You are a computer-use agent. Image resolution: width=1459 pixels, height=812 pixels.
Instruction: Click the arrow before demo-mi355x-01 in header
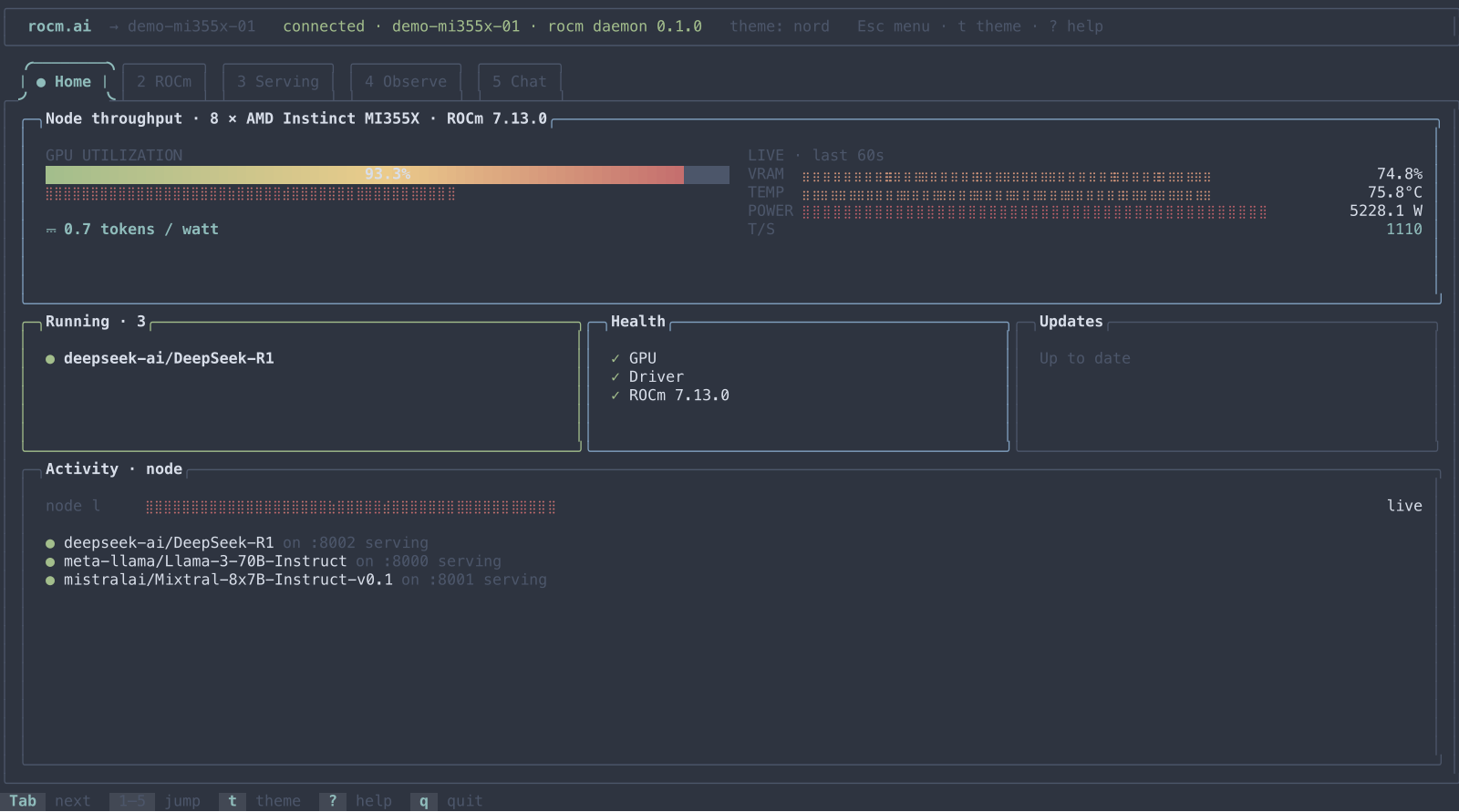click(114, 26)
